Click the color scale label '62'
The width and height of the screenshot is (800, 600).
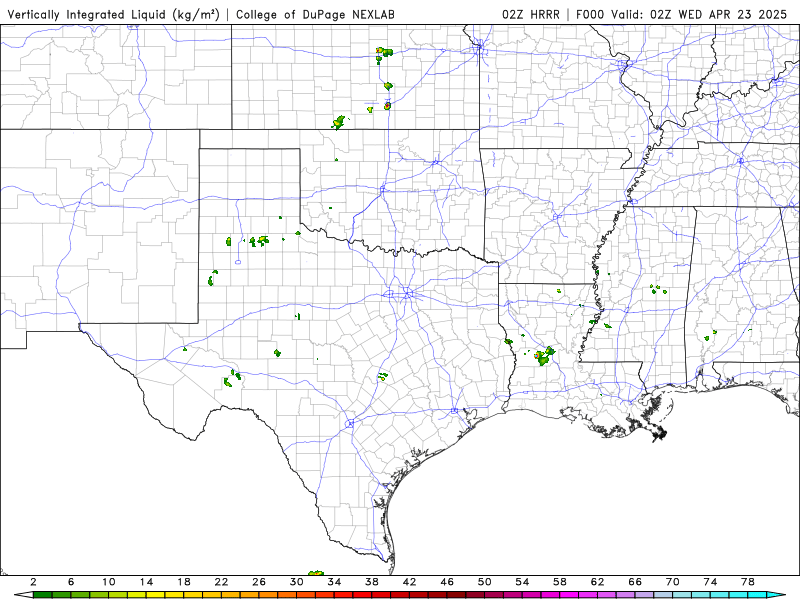[x=598, y=582]
